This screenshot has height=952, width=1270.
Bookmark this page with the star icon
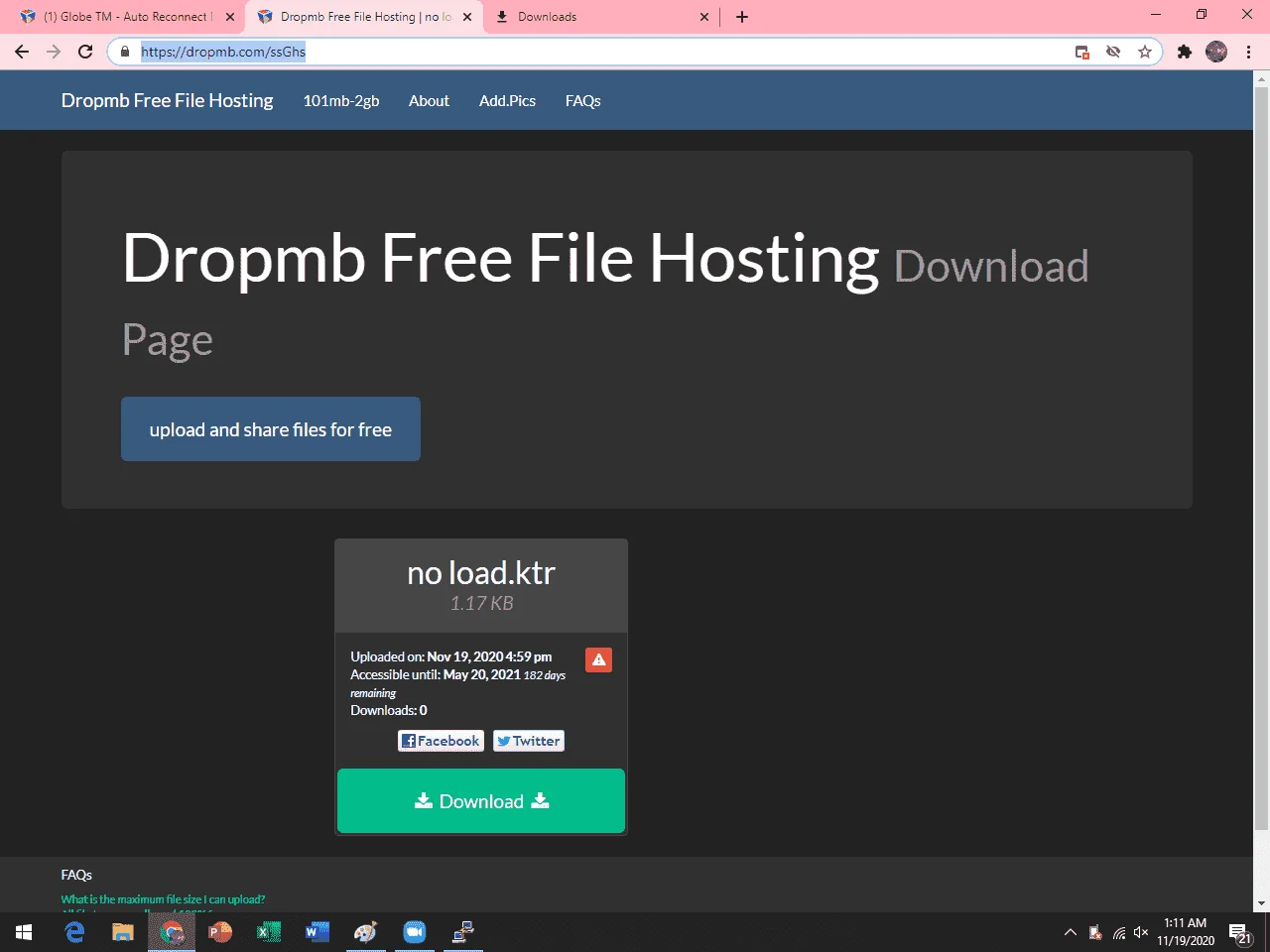coord(1145,52)
